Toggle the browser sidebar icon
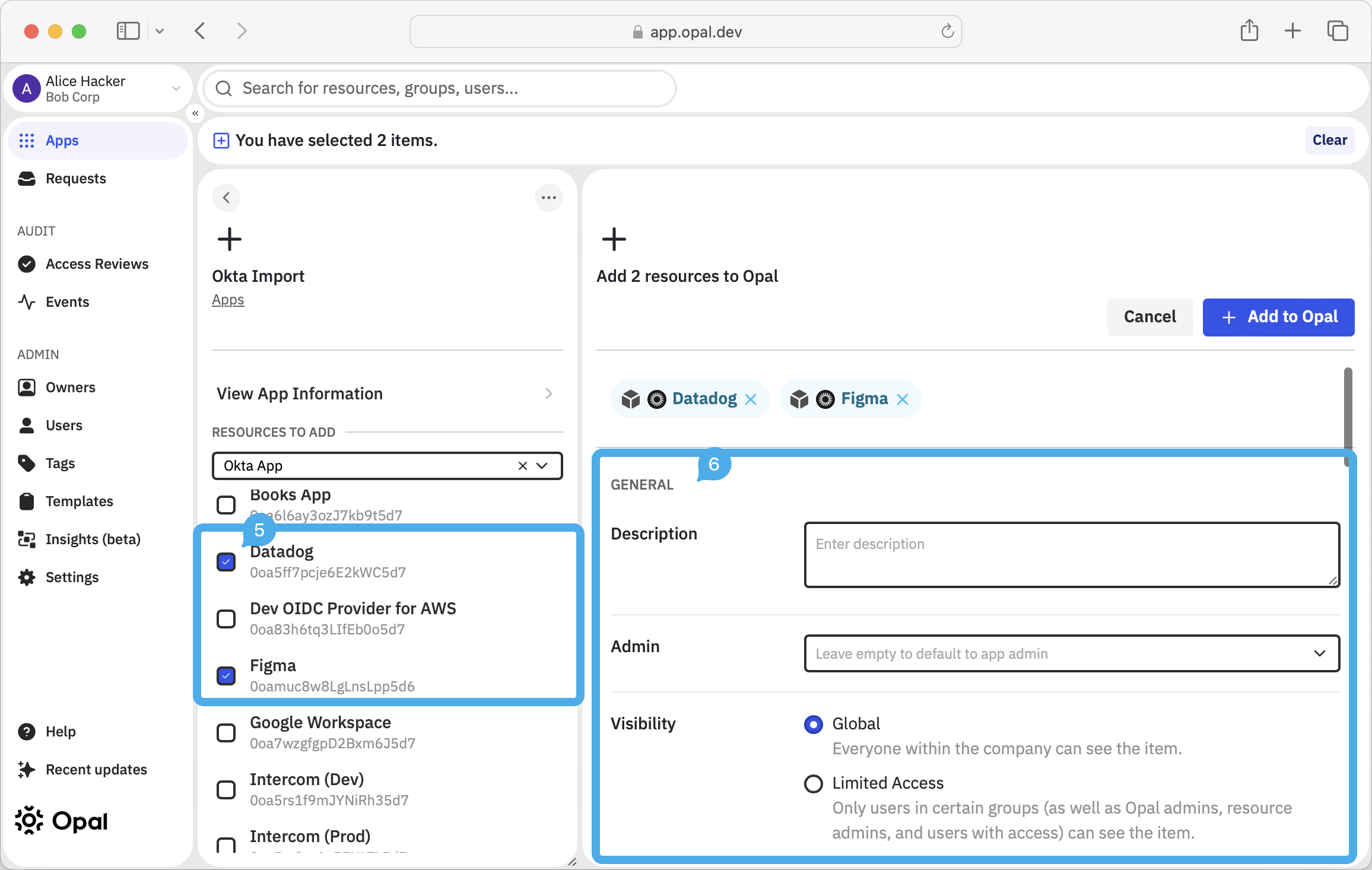The width and height of the screenshot is (1372, 870). click(128, 31)
